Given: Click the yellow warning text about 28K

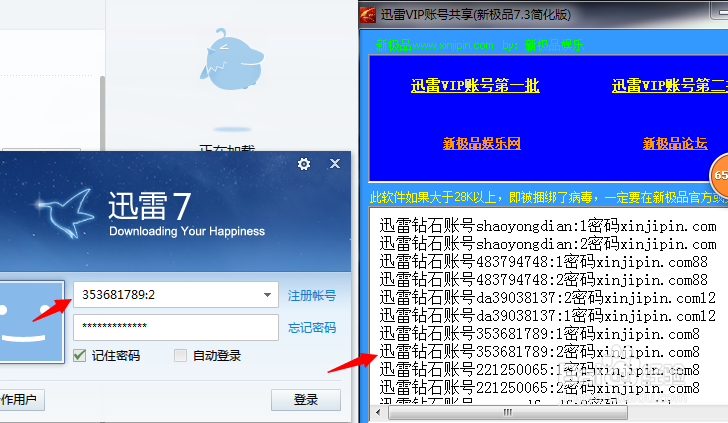Looking at the screenshot, I should [548, 198].
